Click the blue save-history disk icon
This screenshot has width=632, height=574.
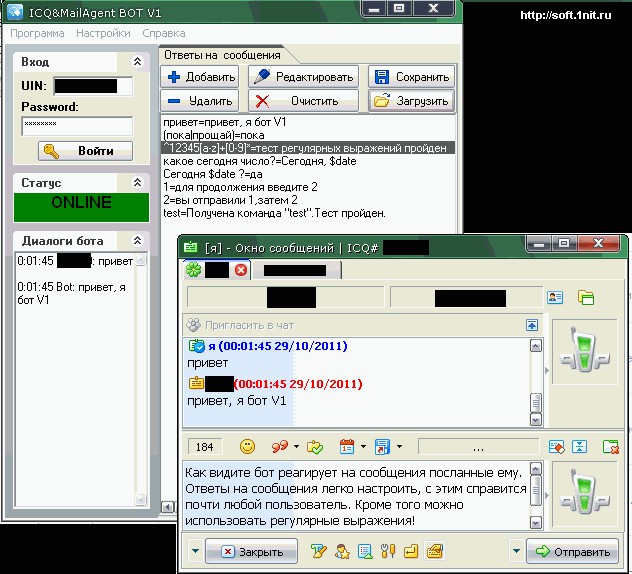pos(382,447)
